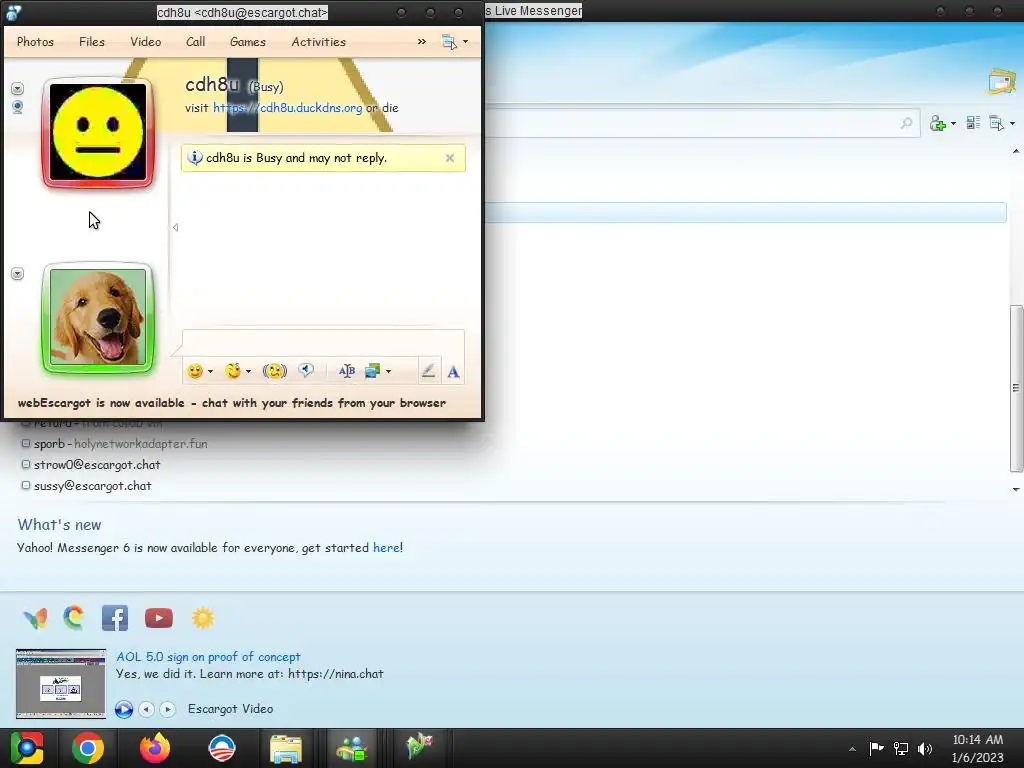Viewport: 1024px width, 768px height.
Task: Open the cdh8u.duckdns.org link
Action: [287, 108]
